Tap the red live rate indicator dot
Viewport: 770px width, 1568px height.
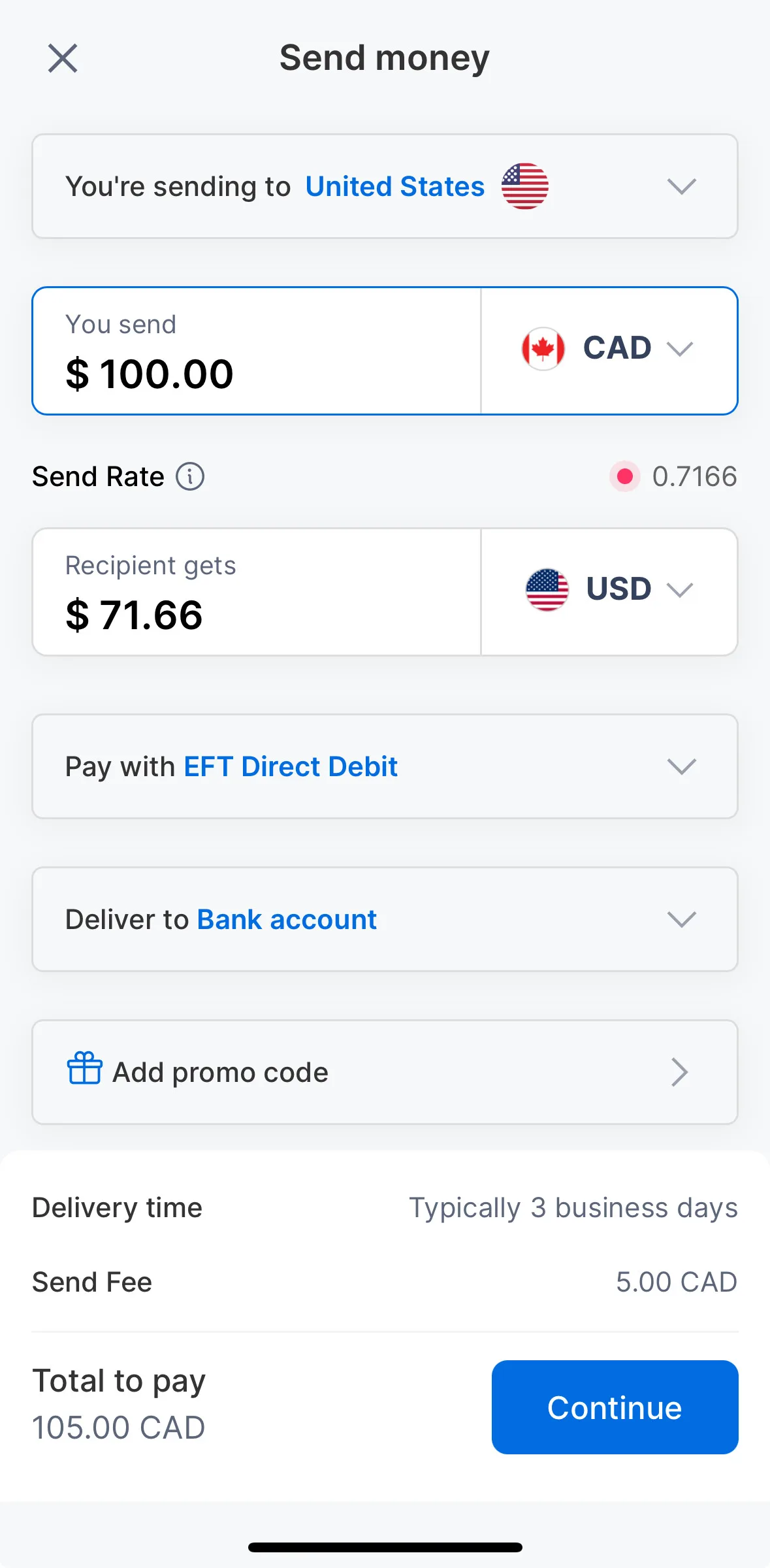(x=624, y=476)
